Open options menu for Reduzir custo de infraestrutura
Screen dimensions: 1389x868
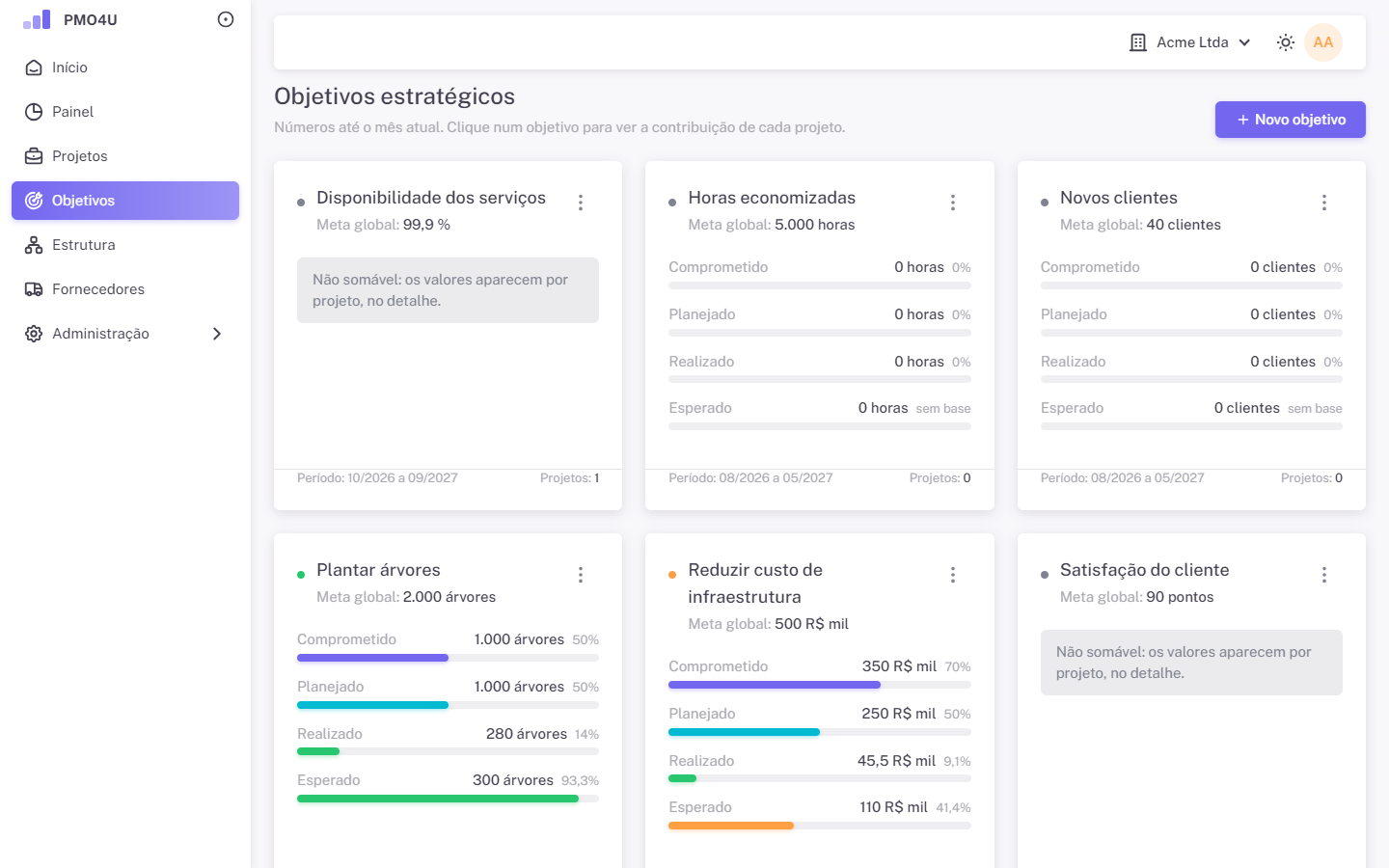coord(953,575)
